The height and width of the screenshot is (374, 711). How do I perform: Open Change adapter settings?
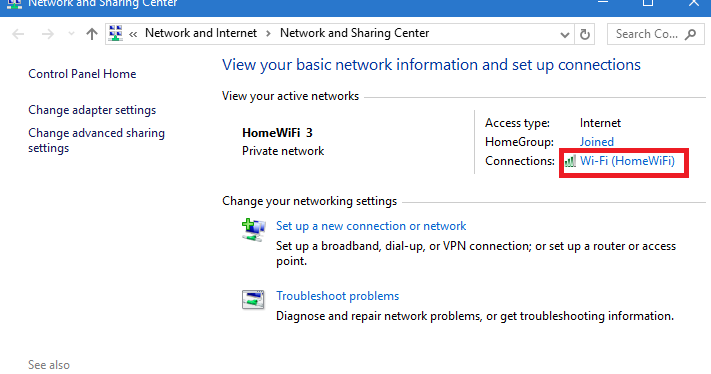coord(92,110)
